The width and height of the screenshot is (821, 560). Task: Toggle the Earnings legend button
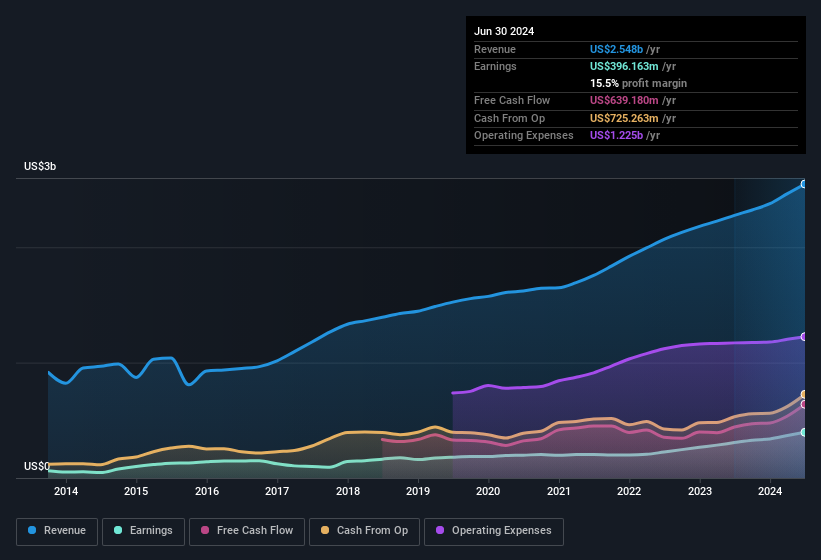tap(143, 532)
